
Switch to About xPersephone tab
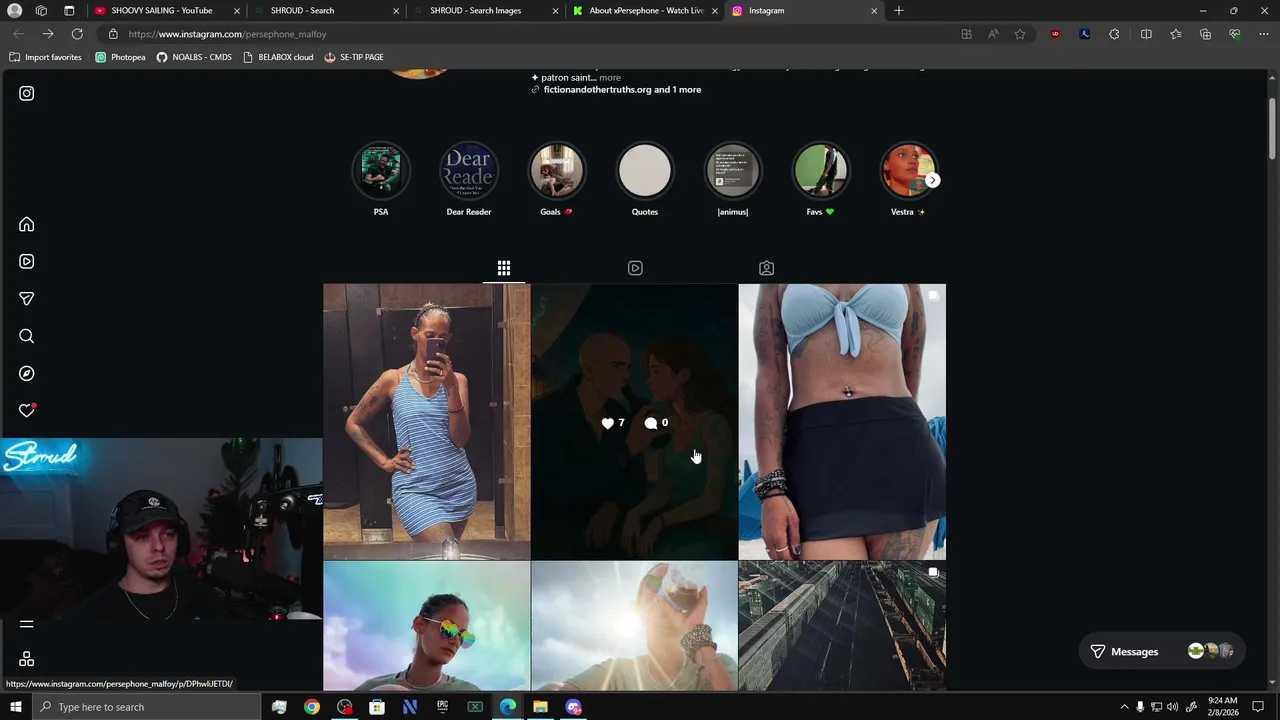[645, 11]
